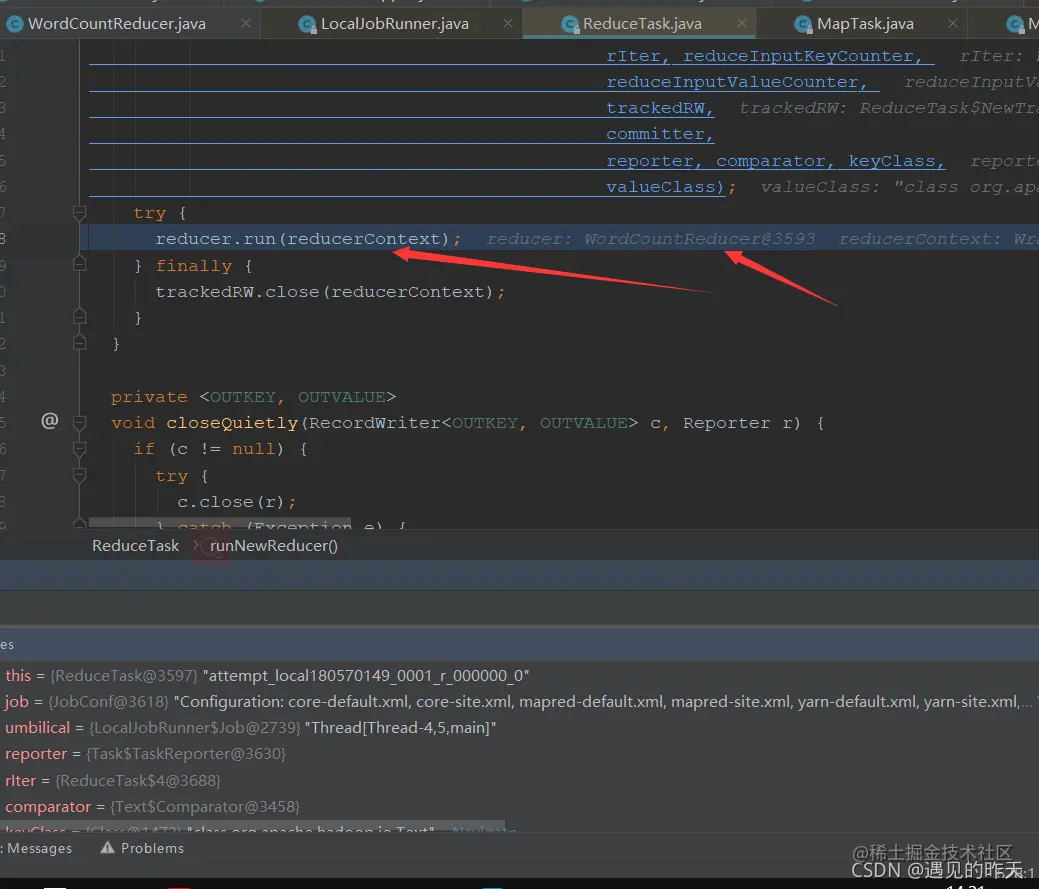Click runNewReducer() in the breadcrumb

[x=274, y=546]
